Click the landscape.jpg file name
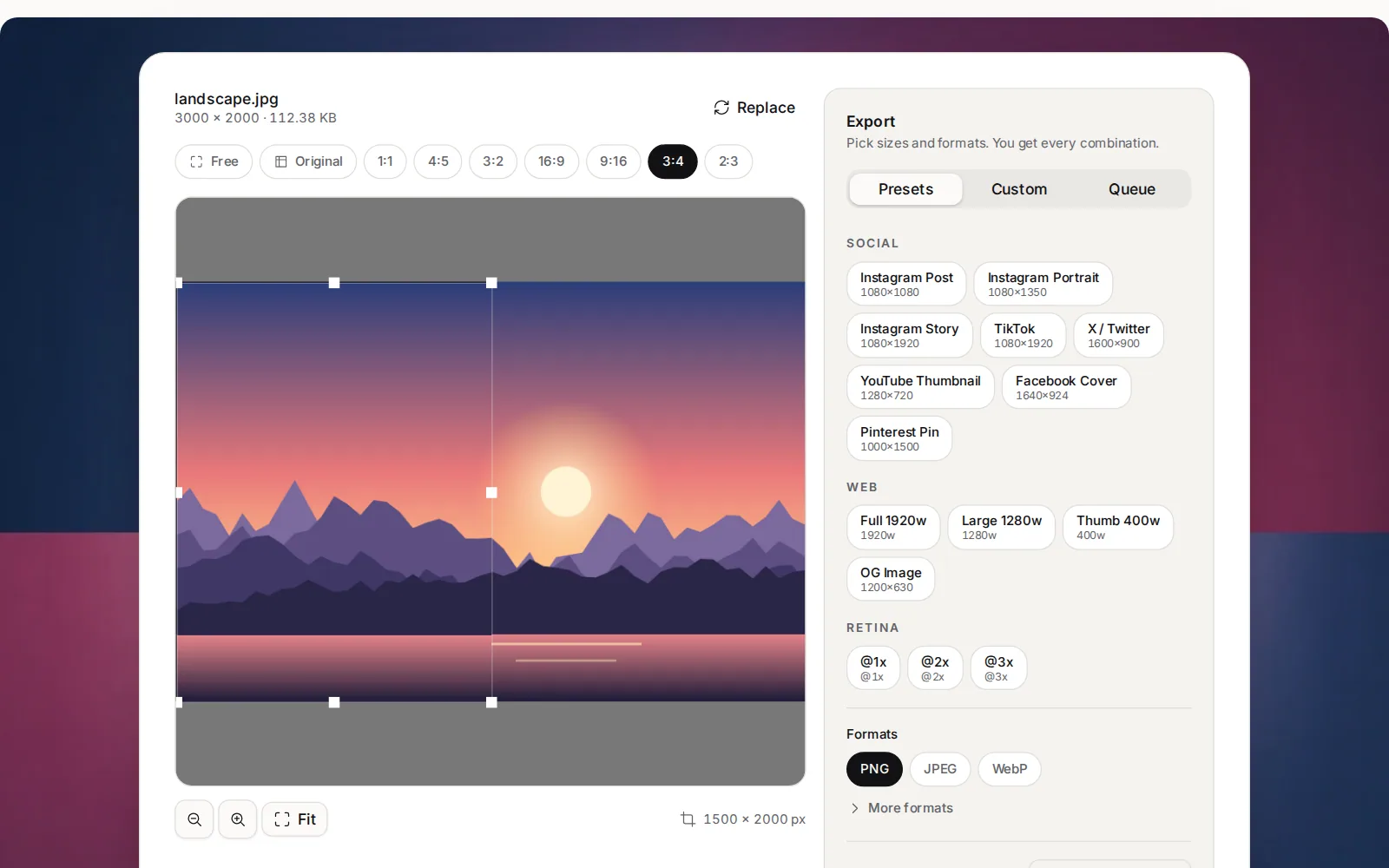 pyautogui.click(x=227, y=99)
